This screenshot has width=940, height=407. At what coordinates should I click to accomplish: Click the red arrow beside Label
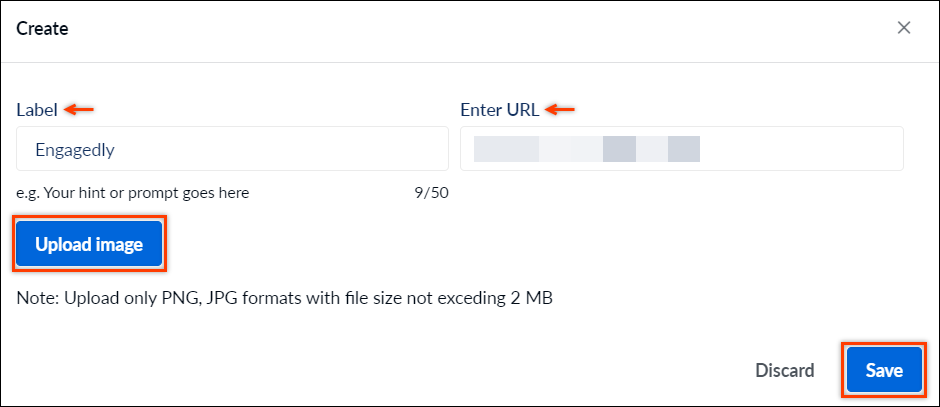80,110
